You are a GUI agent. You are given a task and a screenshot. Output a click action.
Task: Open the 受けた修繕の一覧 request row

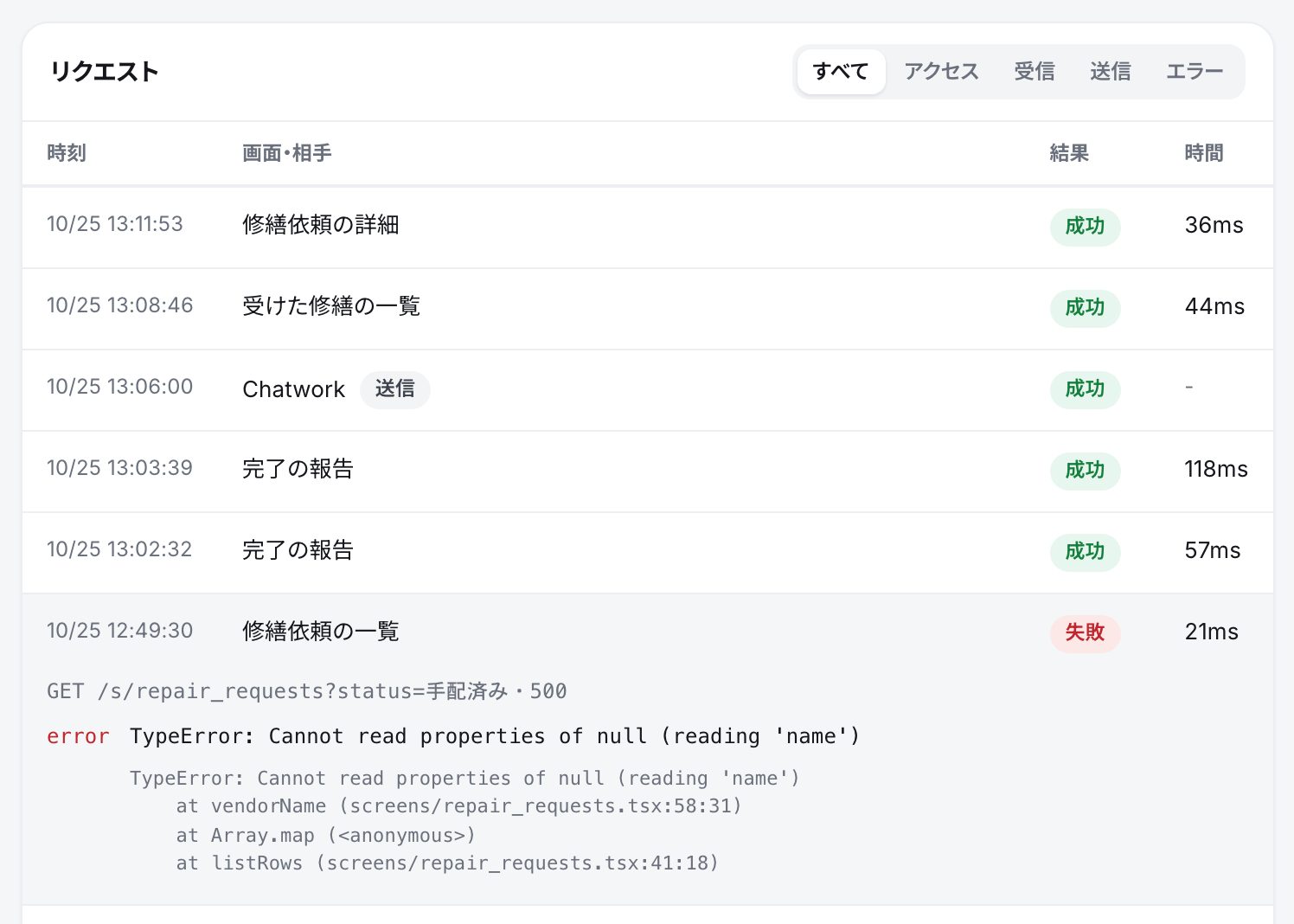pyautogui.click(x=648, y=309)
